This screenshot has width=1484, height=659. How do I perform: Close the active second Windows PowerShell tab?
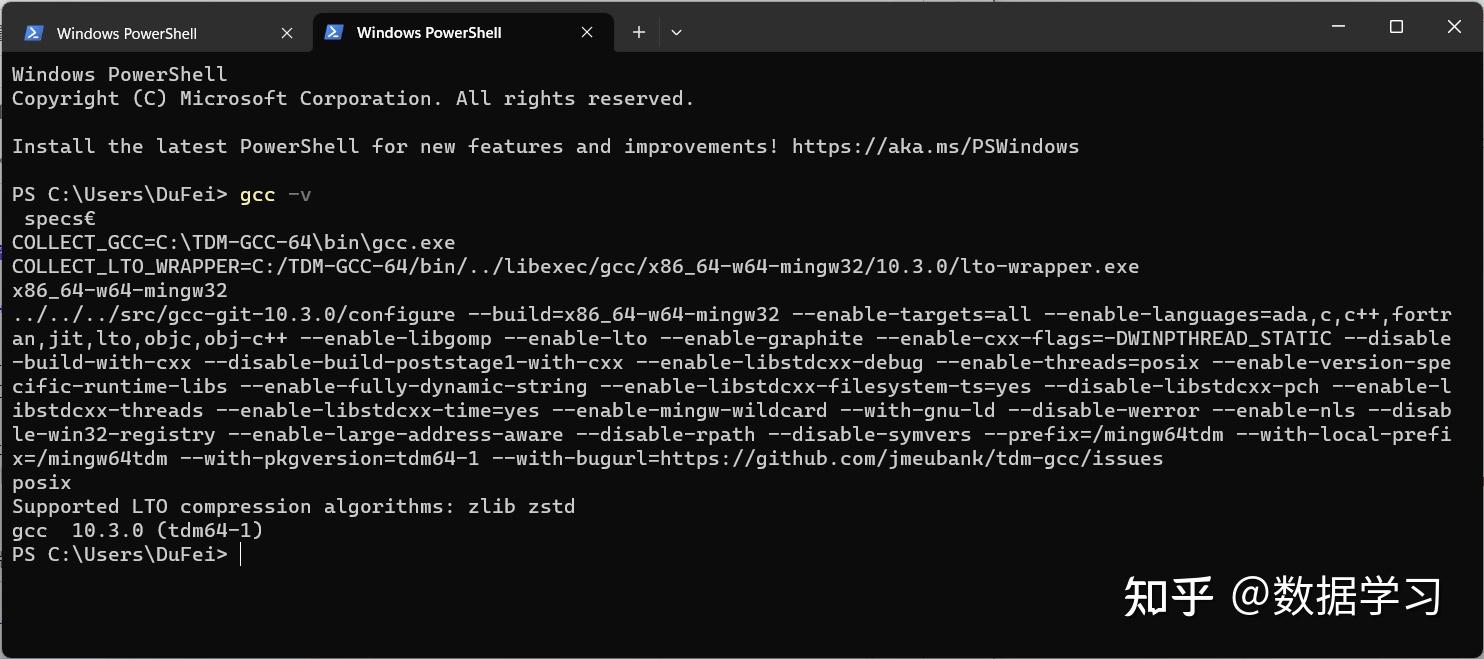point(587,32)
